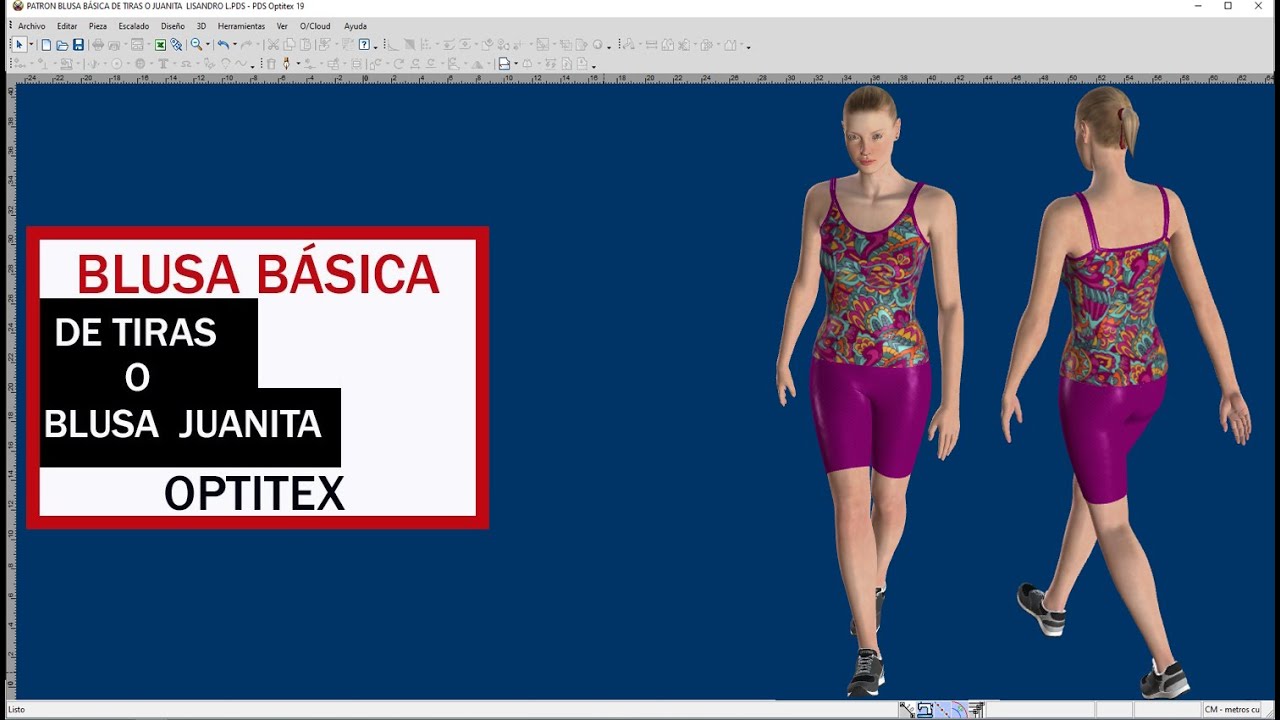Click the Listo status text
Viewport: 1280px width, 720px height.
click(x=16, y=709)
